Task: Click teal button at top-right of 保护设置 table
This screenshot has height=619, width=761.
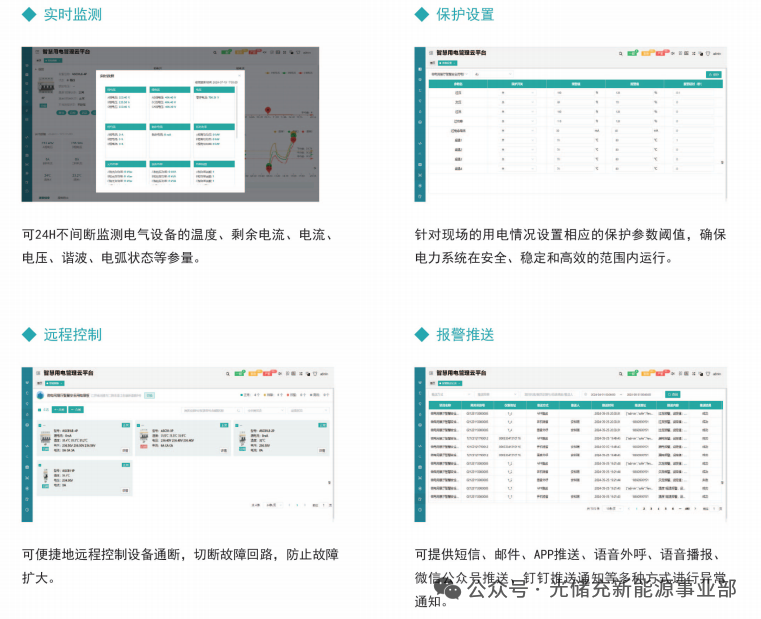Action: pos(715,73)
